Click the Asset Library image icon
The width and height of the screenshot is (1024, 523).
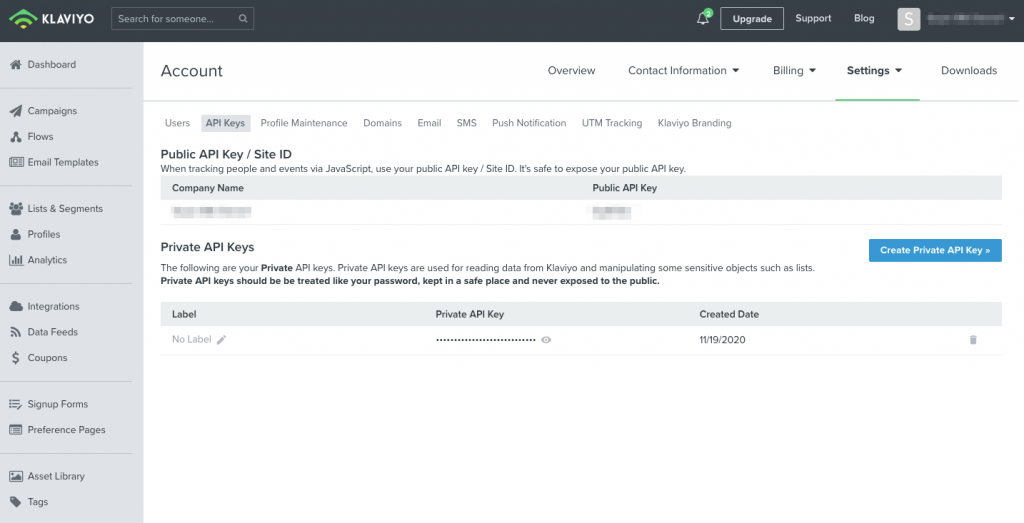[16, 476]
